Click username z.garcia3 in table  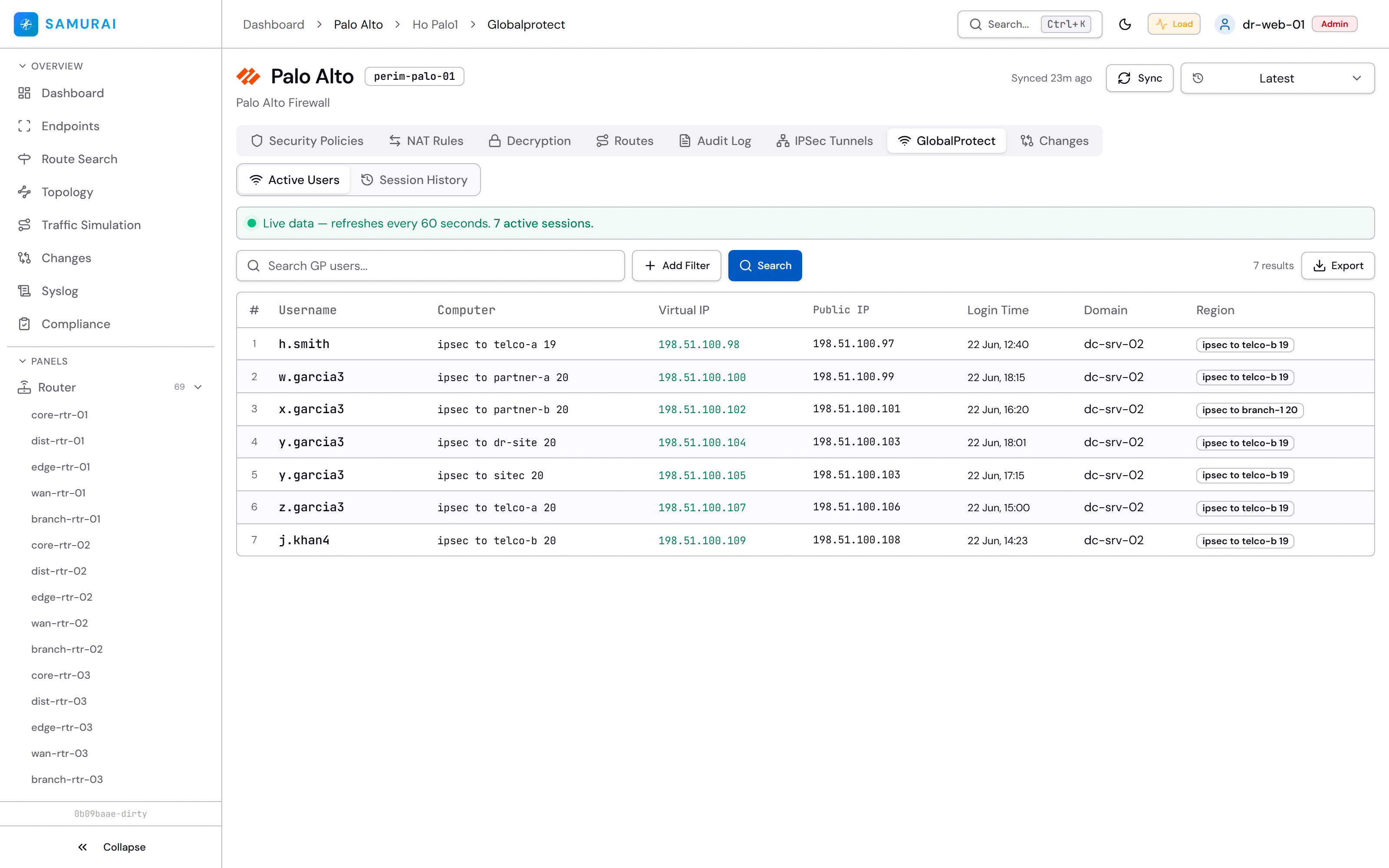click(312, 507)
